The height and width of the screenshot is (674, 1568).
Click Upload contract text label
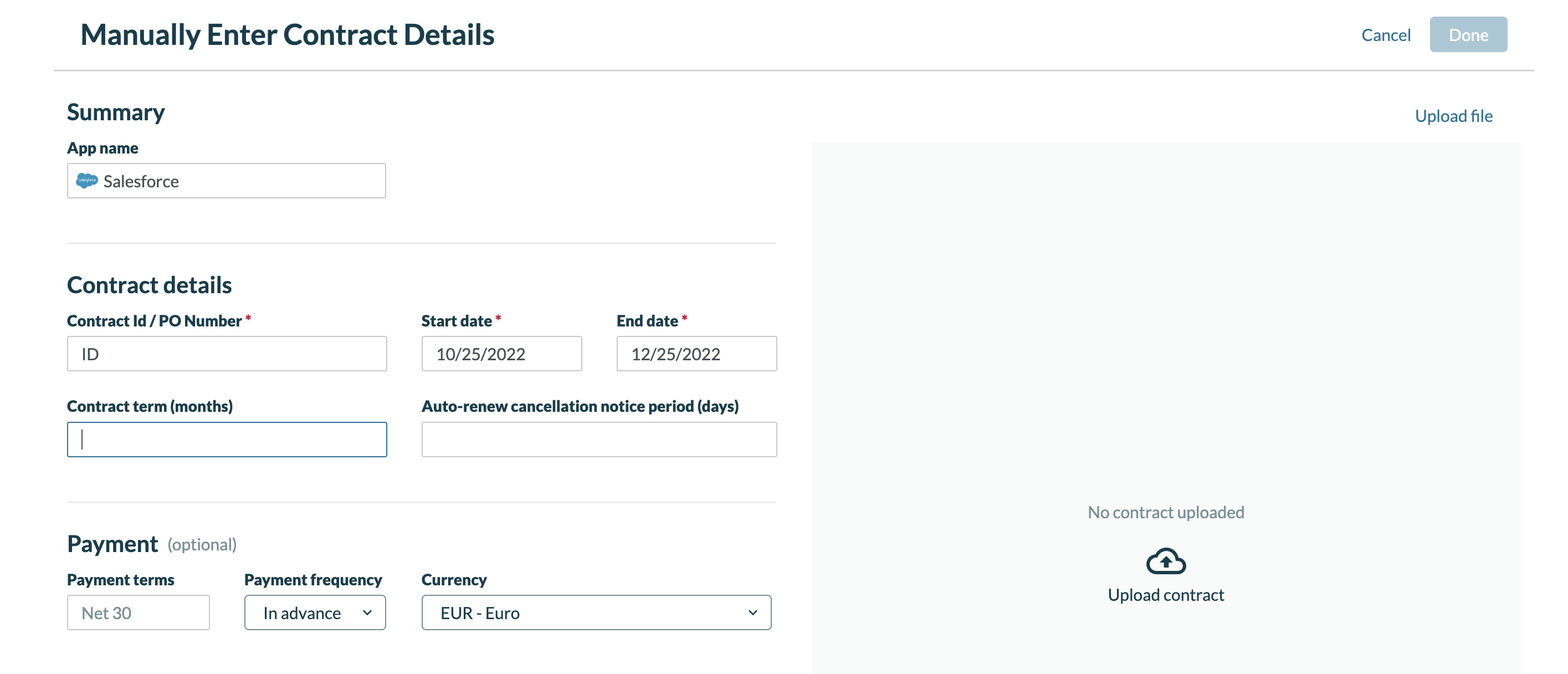(1166, 595)
